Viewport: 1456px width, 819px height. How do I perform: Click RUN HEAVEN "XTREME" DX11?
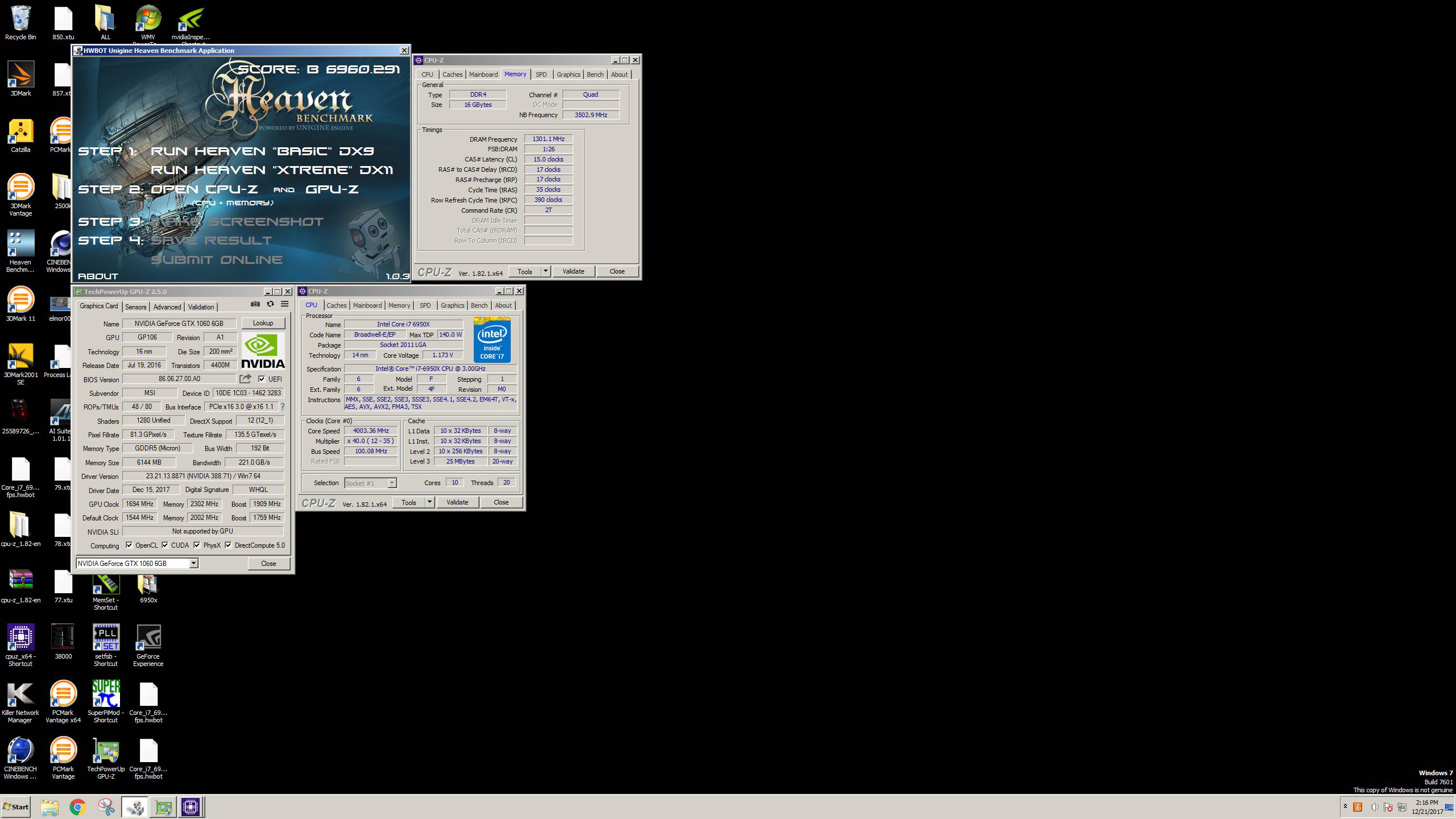tap(272, 169)
